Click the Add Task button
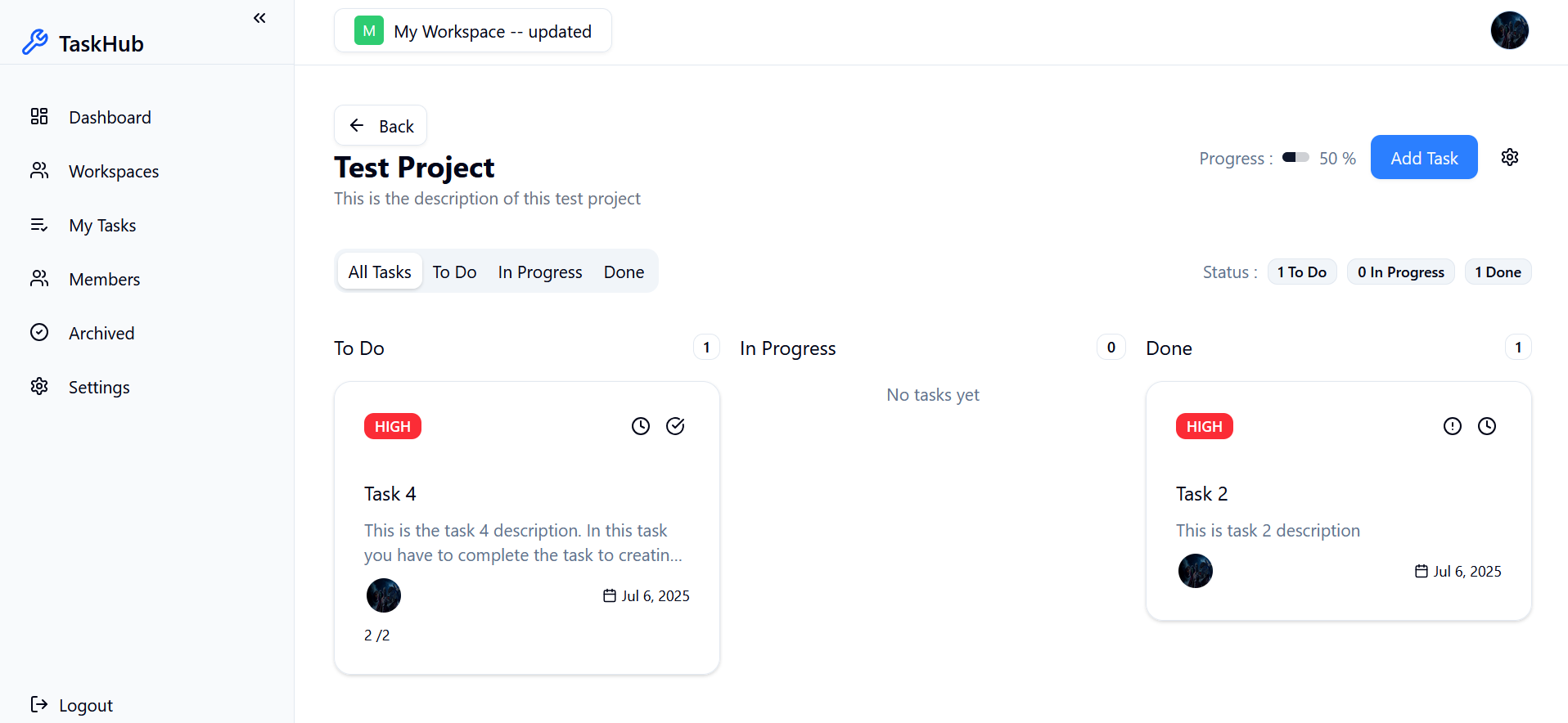 pyautogui.click(x=1424, y=157)
